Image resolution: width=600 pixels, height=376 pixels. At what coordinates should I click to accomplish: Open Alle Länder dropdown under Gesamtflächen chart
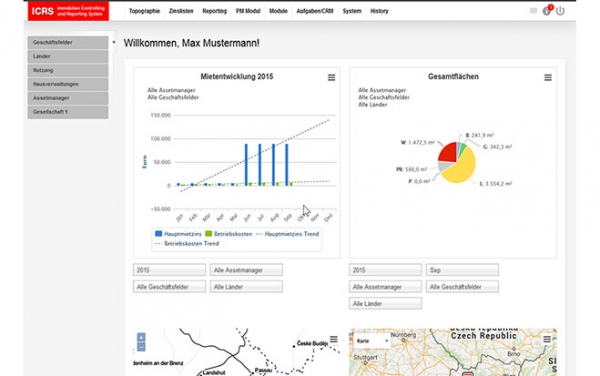click(385, 304)
